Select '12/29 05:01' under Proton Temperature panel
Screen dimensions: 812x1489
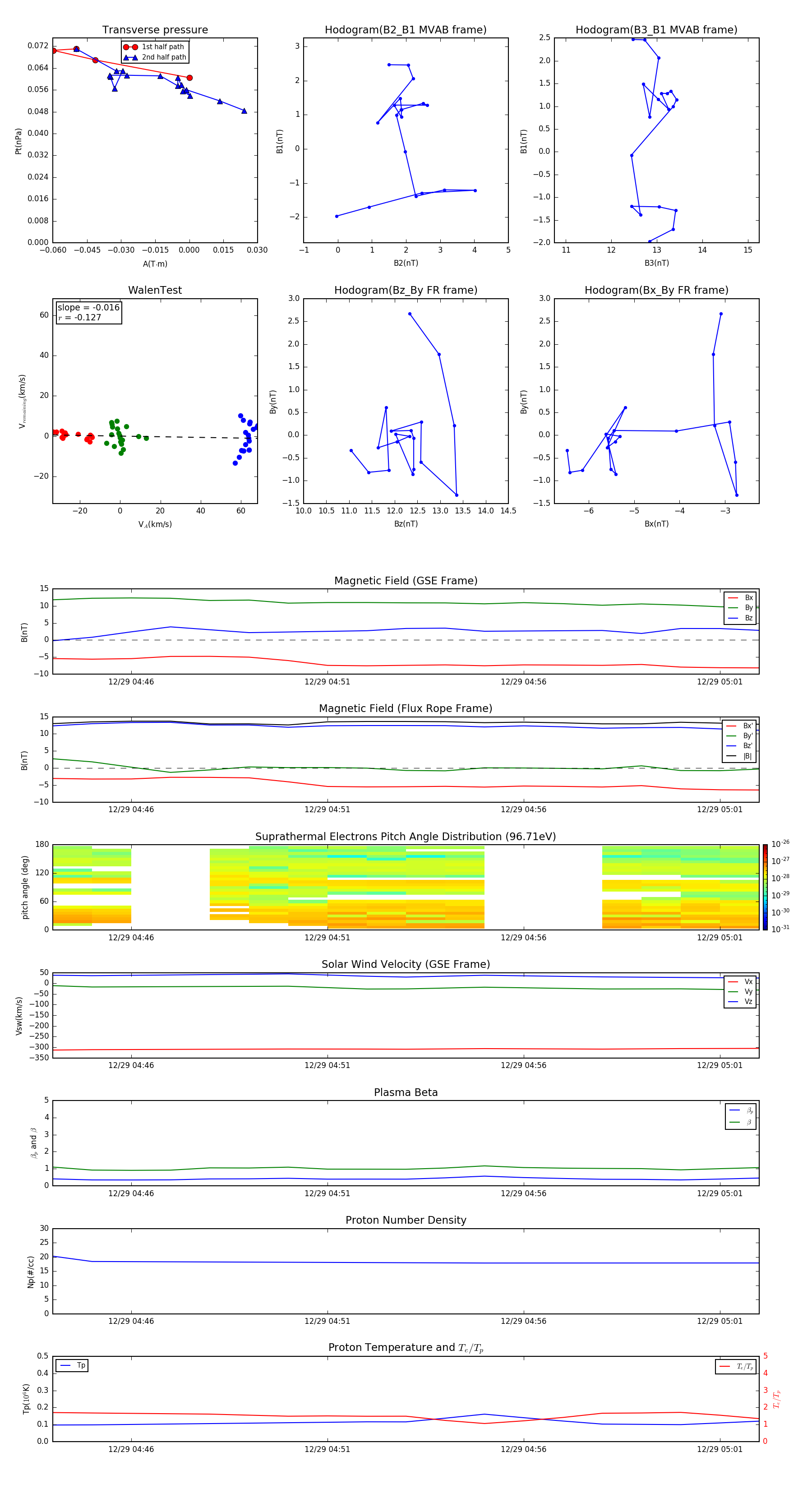click(x=720, y=1449)
